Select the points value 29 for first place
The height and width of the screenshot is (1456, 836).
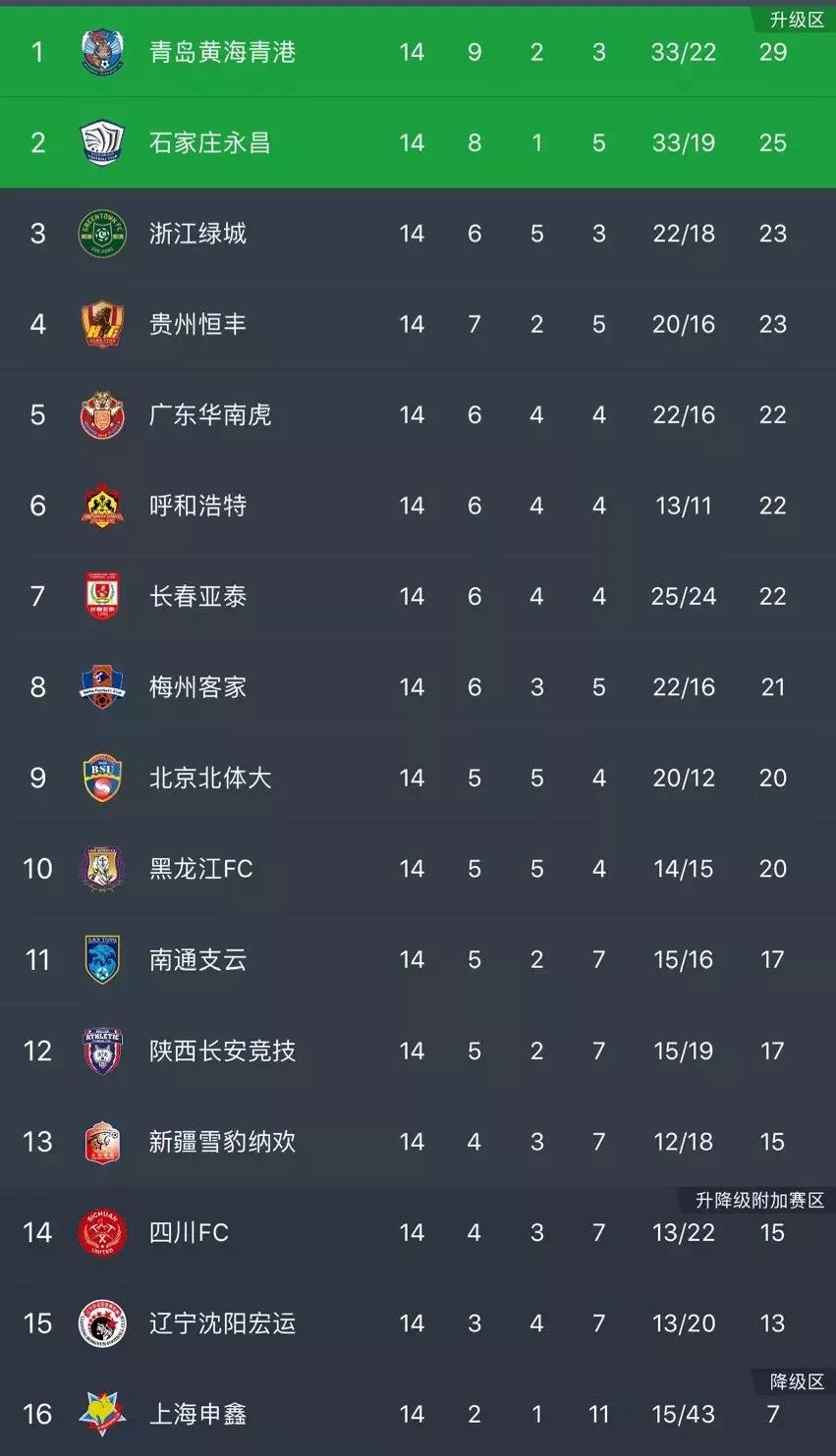click(773, 52)
